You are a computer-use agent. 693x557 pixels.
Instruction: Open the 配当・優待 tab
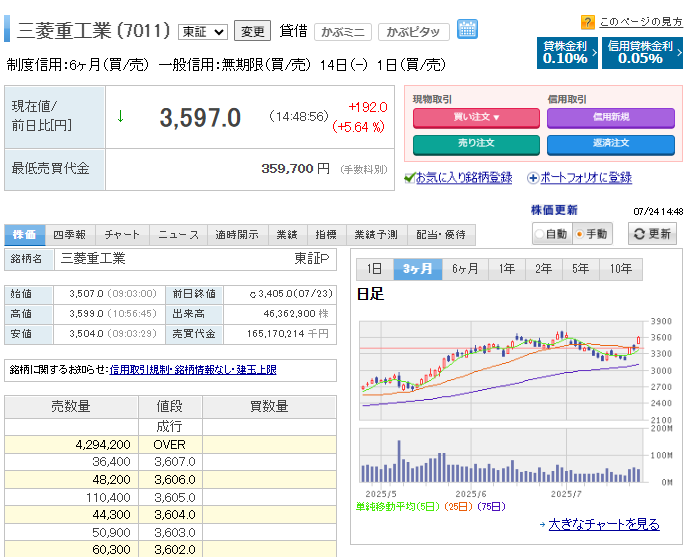point(441,235)
